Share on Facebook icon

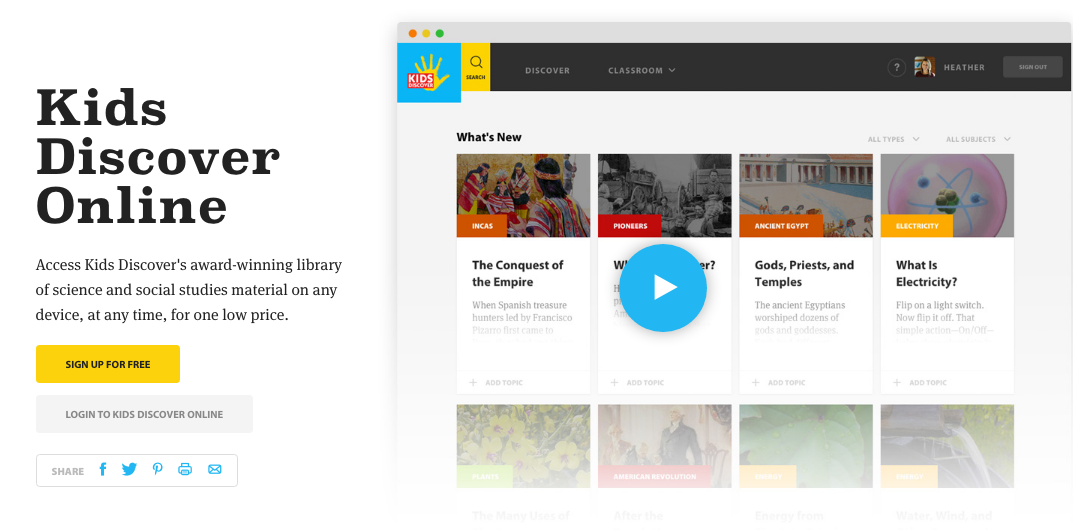pyautogui.click(x=103, y=469)
